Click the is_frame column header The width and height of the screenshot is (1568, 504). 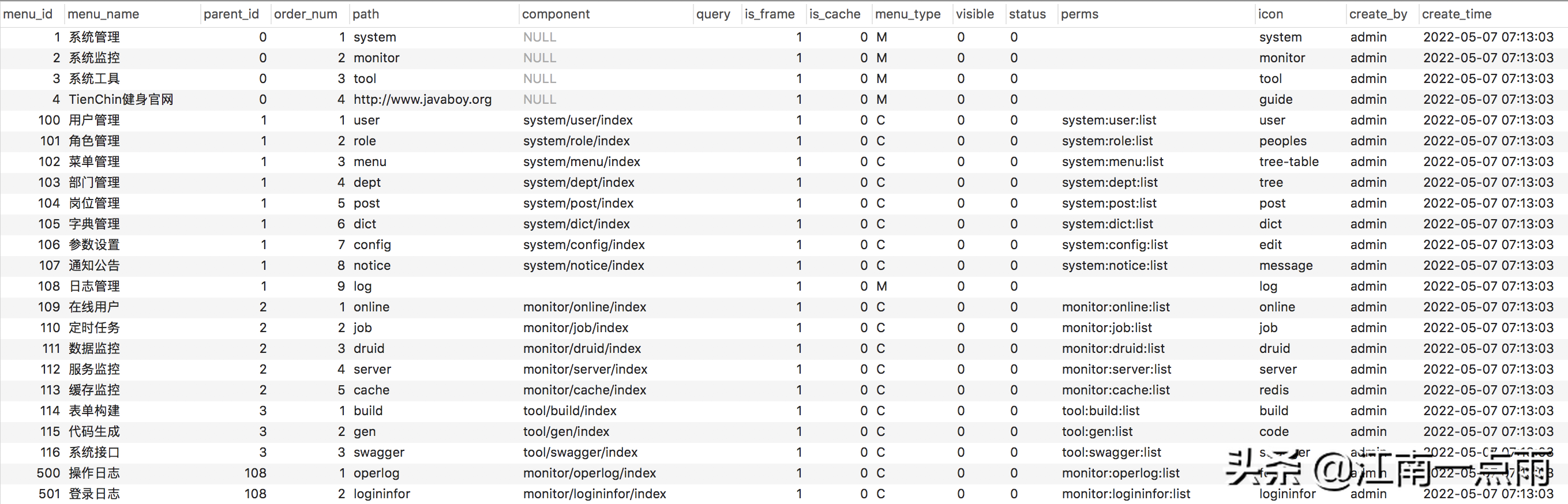coord(770,14)
